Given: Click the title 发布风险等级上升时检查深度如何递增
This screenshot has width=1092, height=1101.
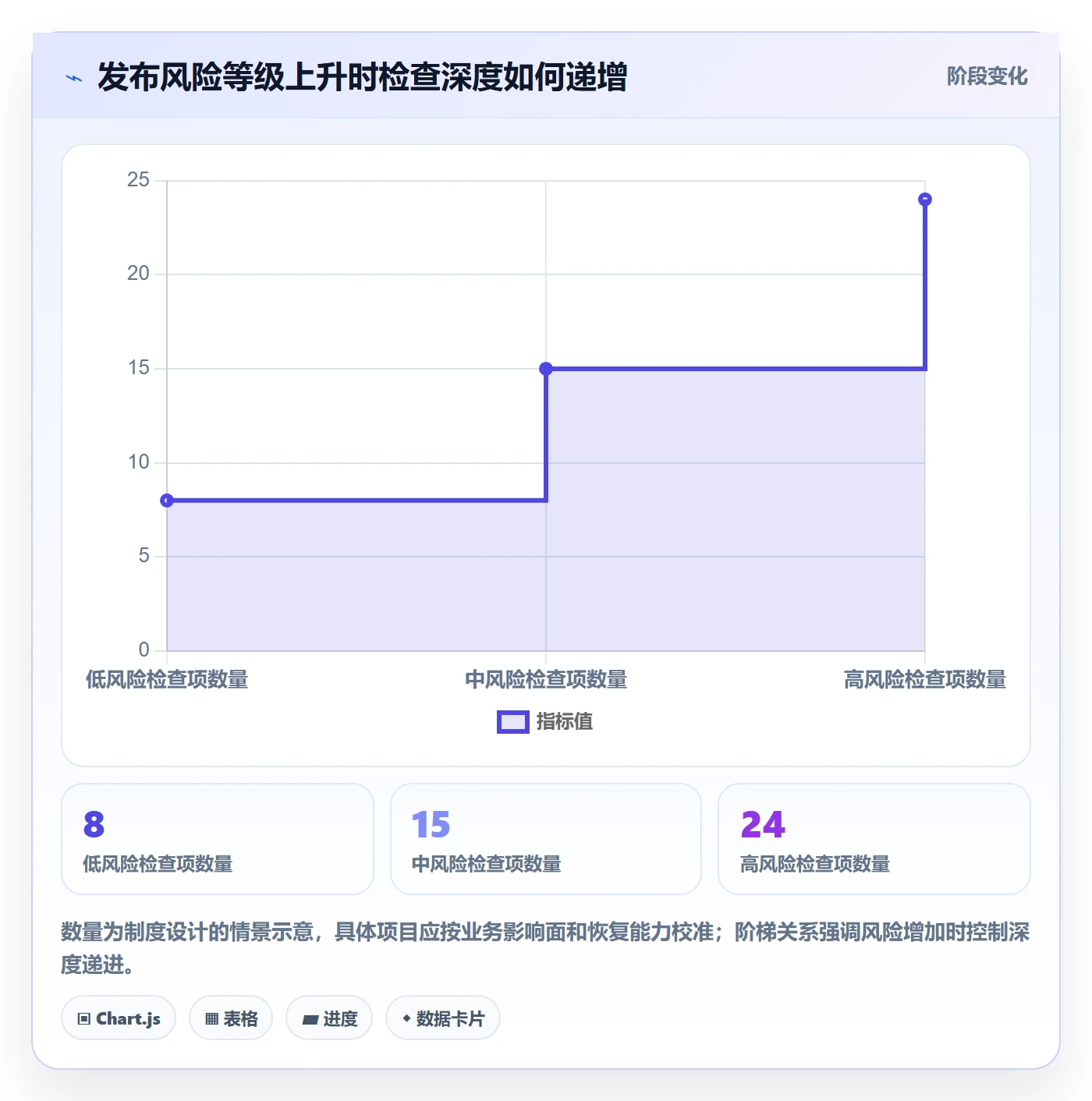Looking at the screenshot, I should [x=362, y=77].
